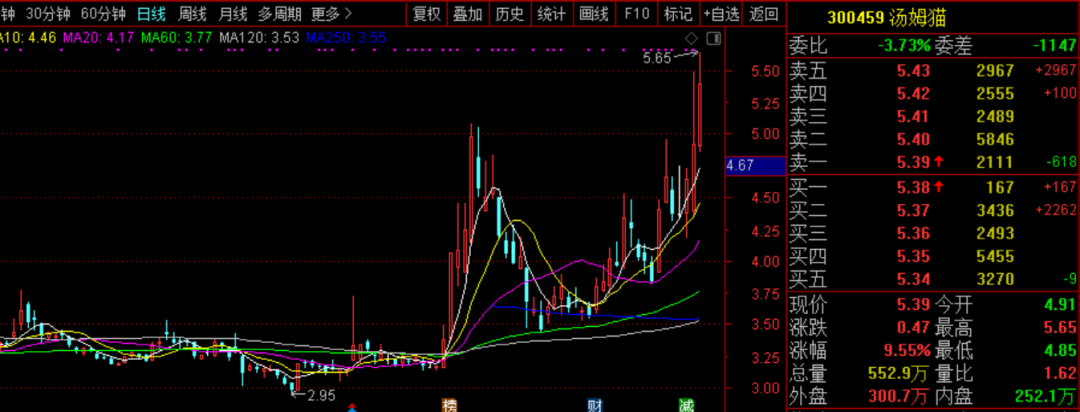The height and width of the screenshot is (412, 1080).
Task: Click the 5.65 high price annotation
Action: 657,59
